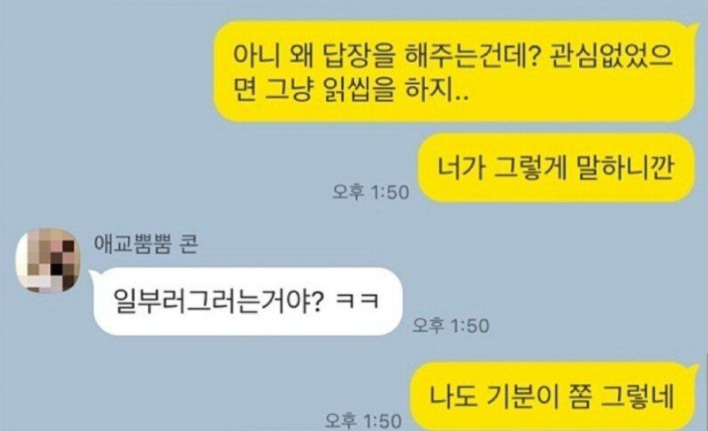Click the word 답장을 in the top yellow bubble

359,56
